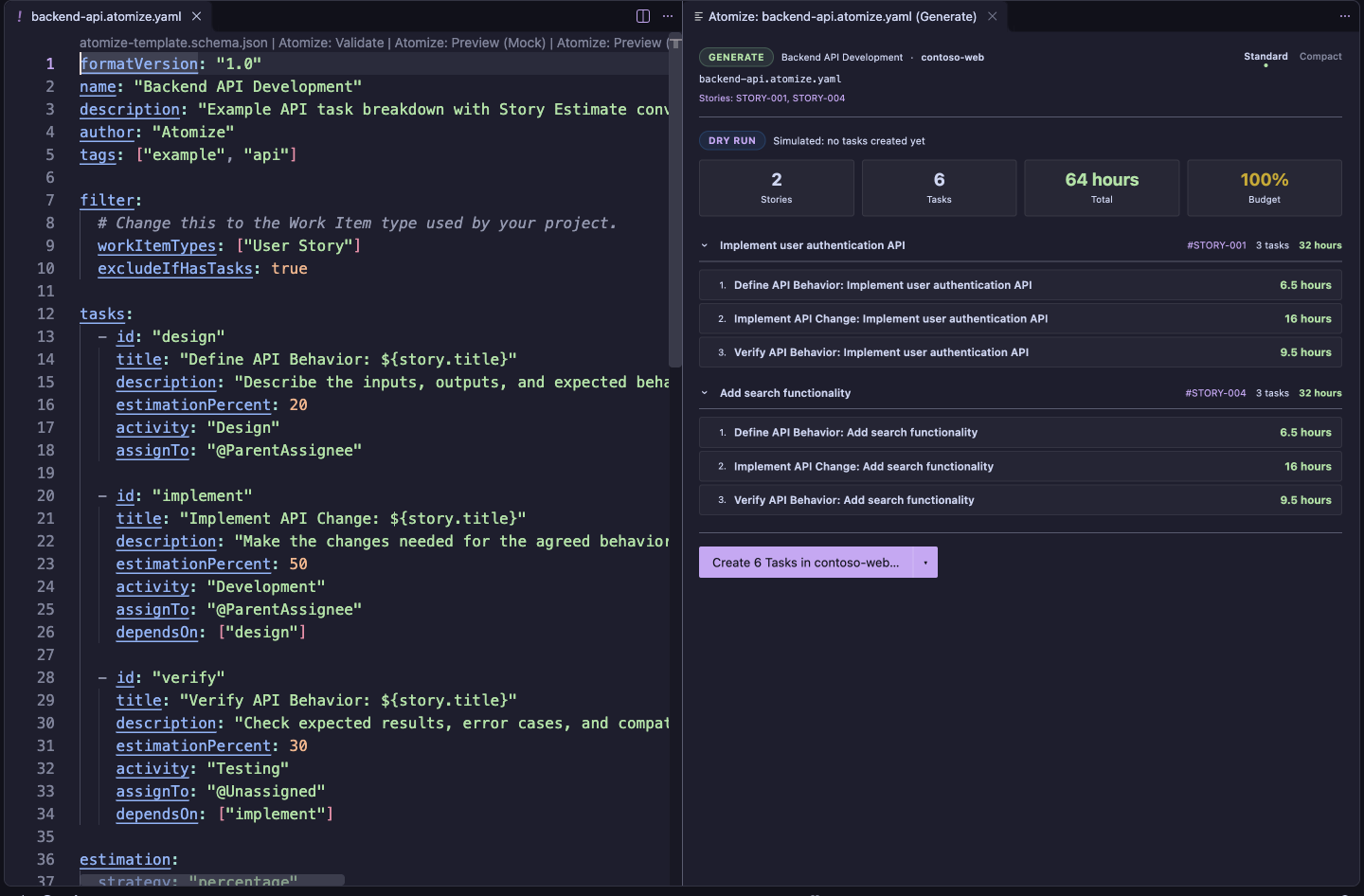Close the backend-api.atomize.yaml editor tab
Image resolution: width=1364 pixels, height=896 pixels.
tap(196, 16)
